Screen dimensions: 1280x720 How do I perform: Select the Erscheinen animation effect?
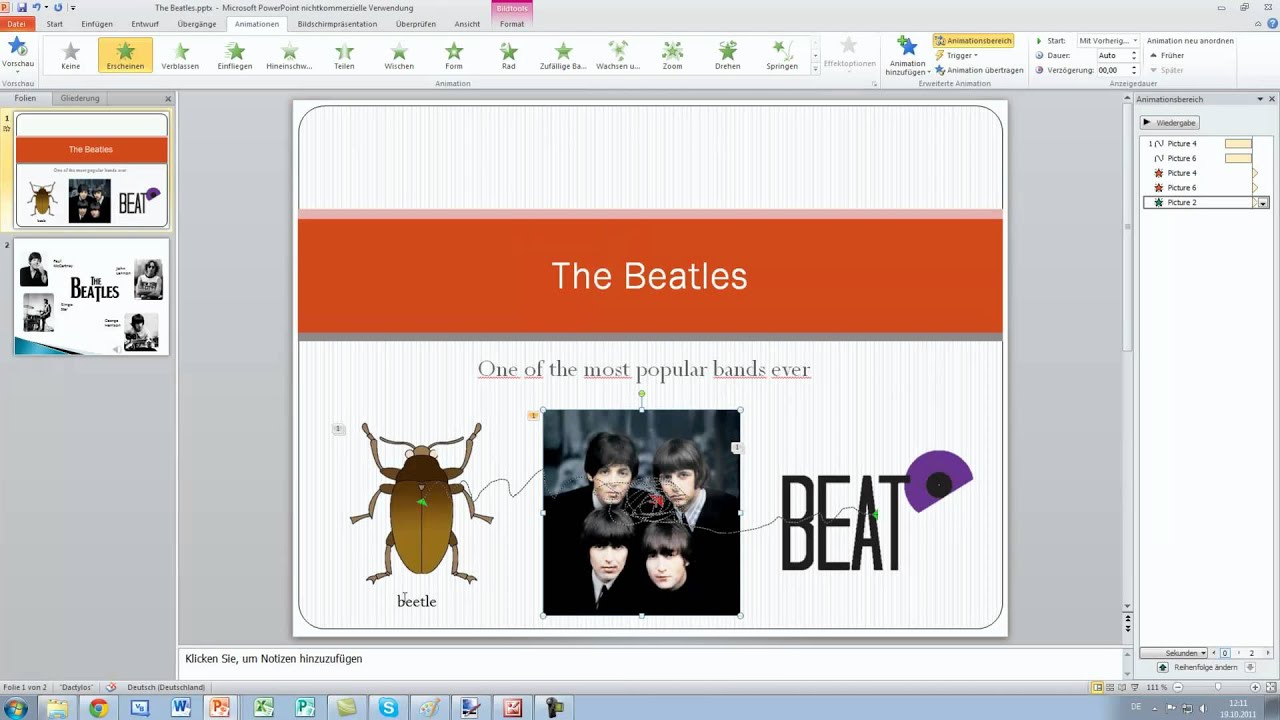[125, 56]
